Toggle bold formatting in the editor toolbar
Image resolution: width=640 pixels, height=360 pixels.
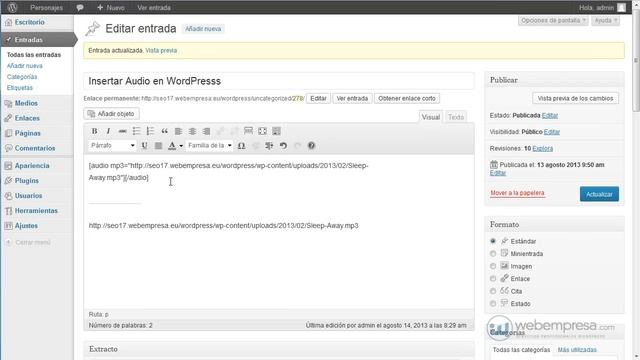(x=94, y=131)
